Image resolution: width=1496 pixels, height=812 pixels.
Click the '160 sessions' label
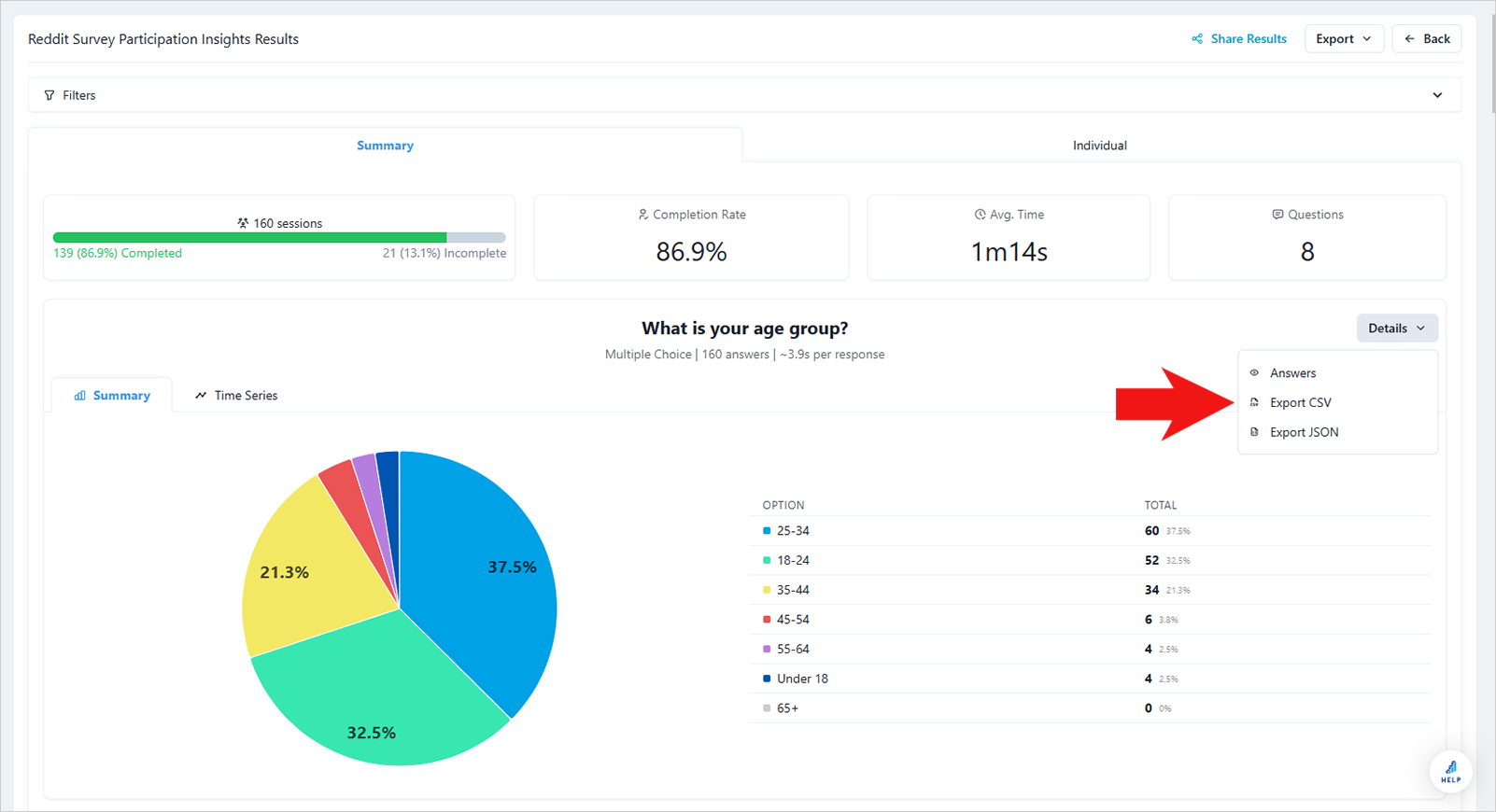coord(288,223)
